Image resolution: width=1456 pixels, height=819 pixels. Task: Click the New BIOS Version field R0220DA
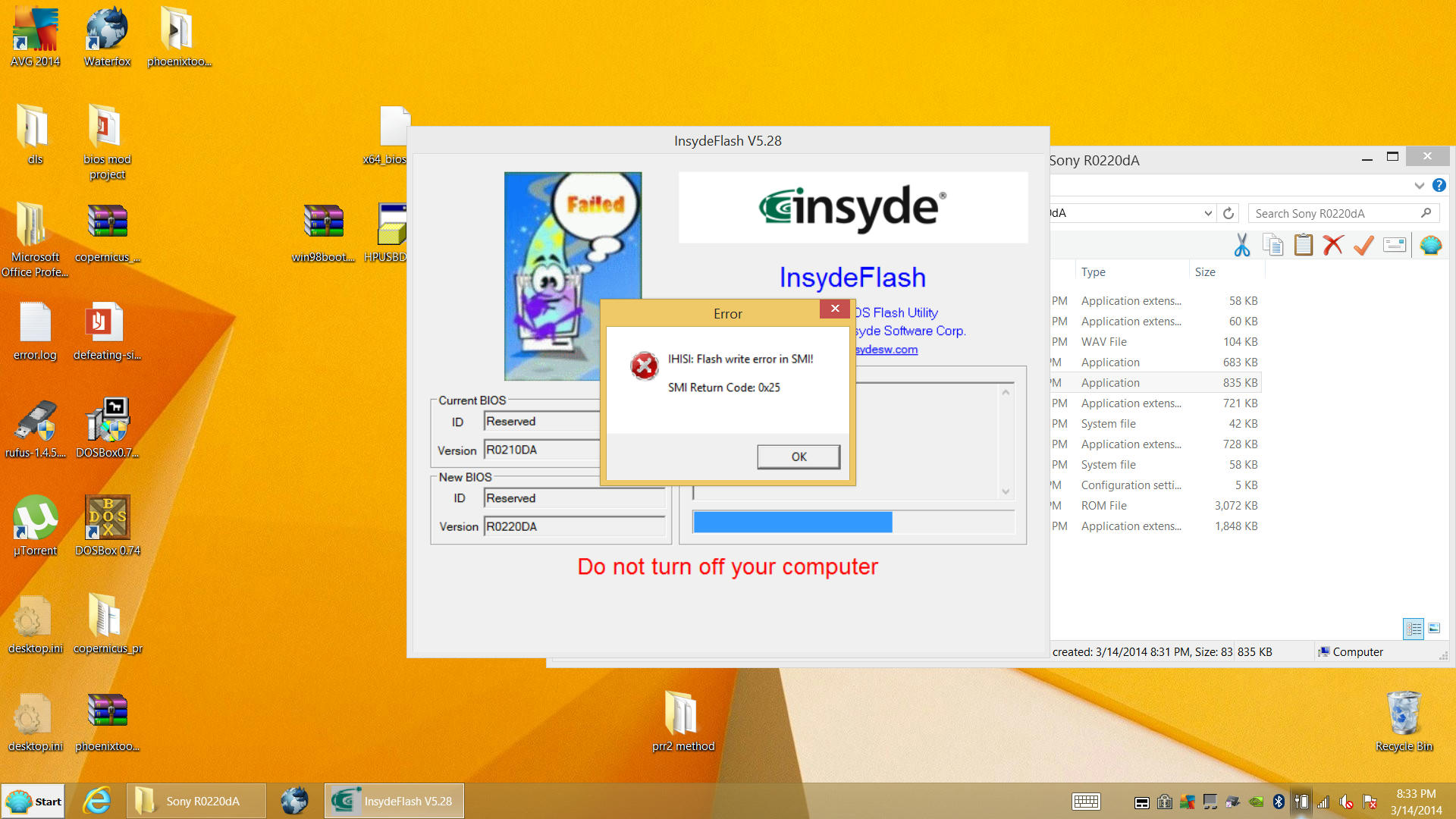pos(574,526)
